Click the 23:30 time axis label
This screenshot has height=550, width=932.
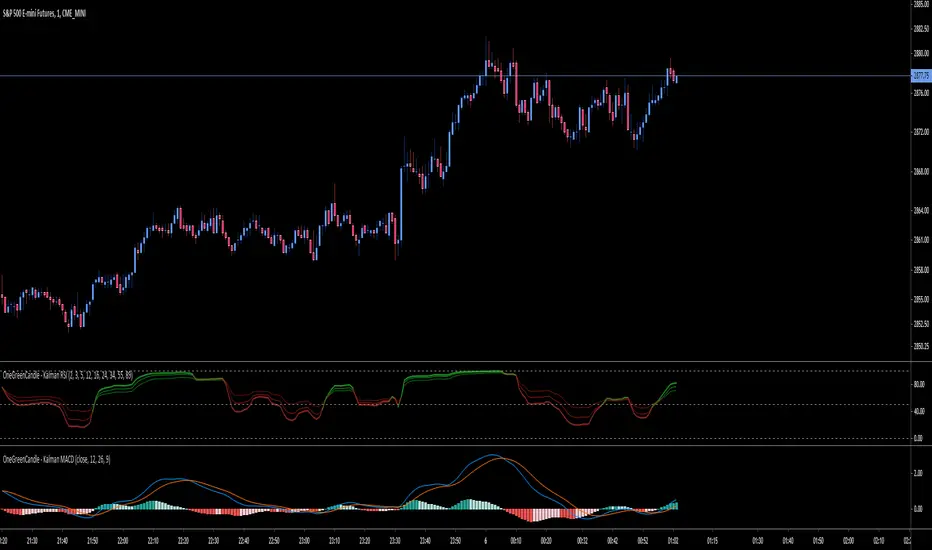[x=395, y=541]
